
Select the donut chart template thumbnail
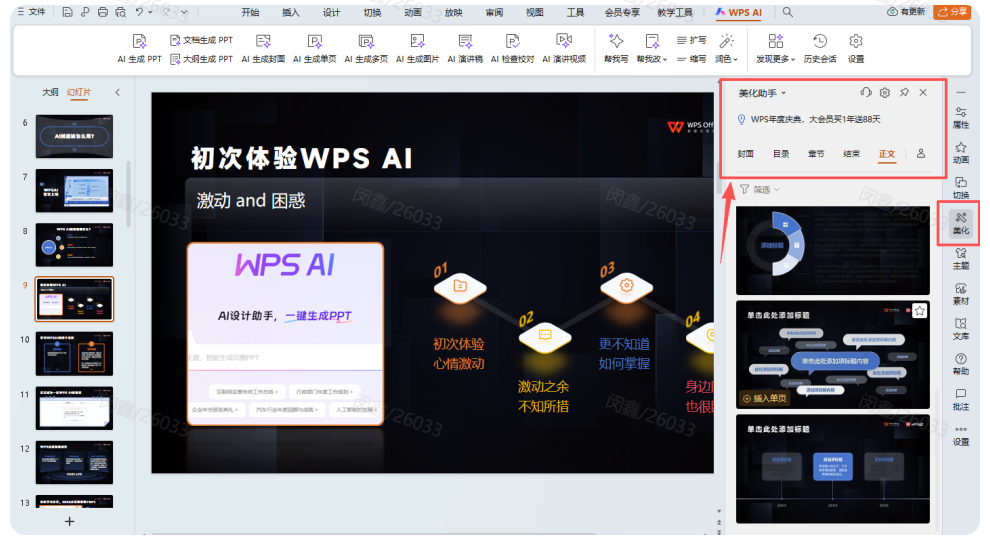pyautogui.click(x=833, y=250)
